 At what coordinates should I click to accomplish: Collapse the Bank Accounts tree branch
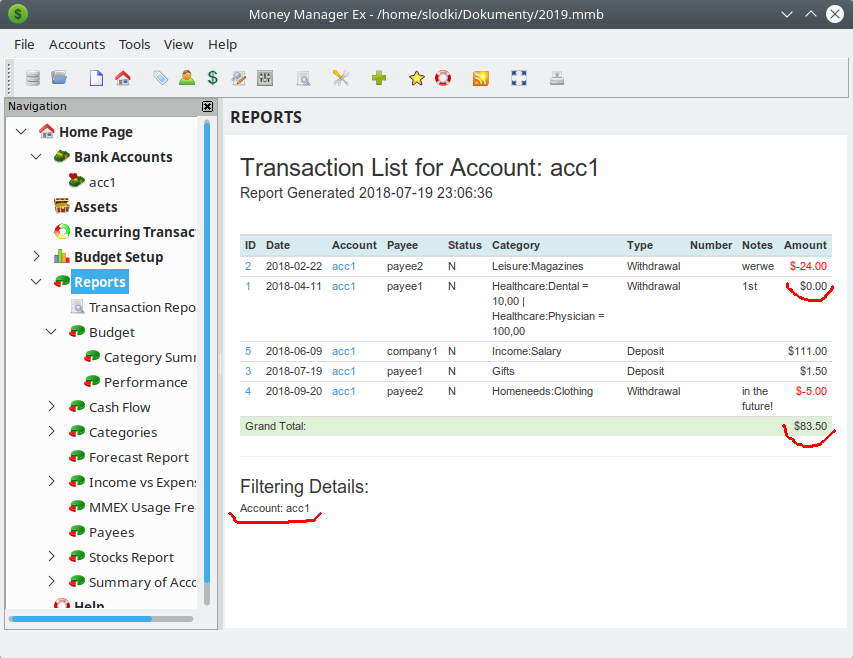click(x=36, y=156)
